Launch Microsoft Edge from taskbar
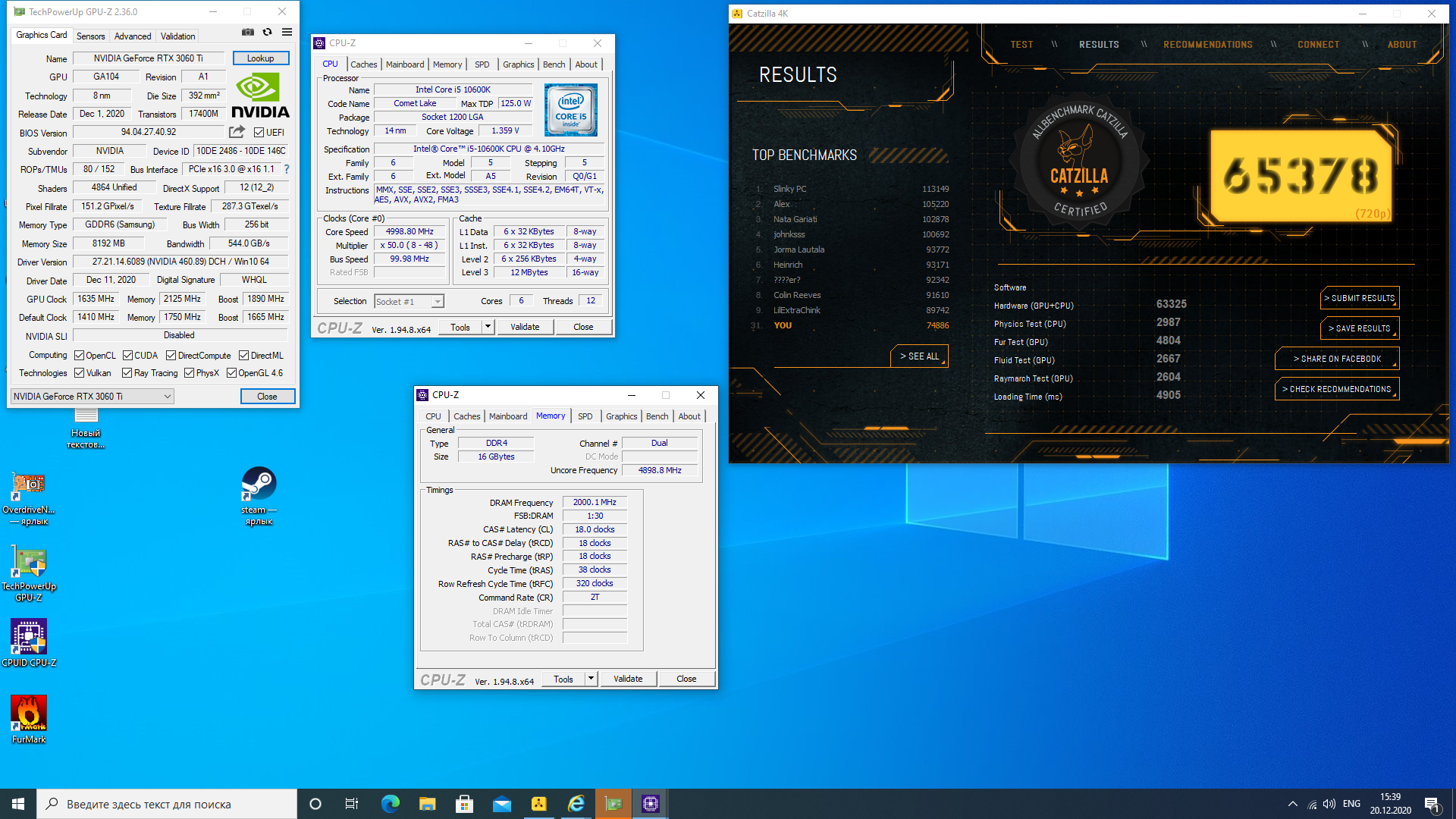1456x819 pixels. [390, 804]
